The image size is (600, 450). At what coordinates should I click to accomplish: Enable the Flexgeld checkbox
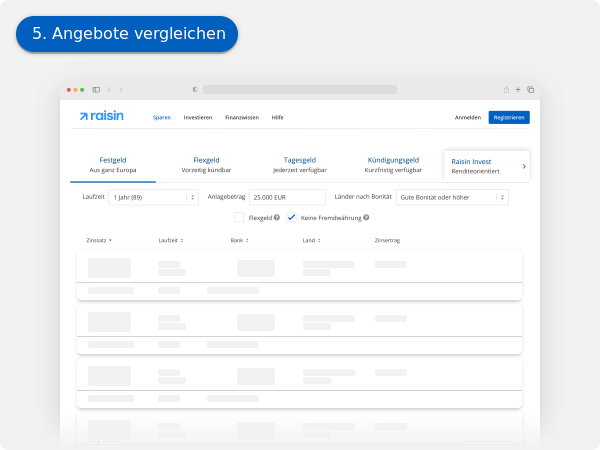point(239,217)
